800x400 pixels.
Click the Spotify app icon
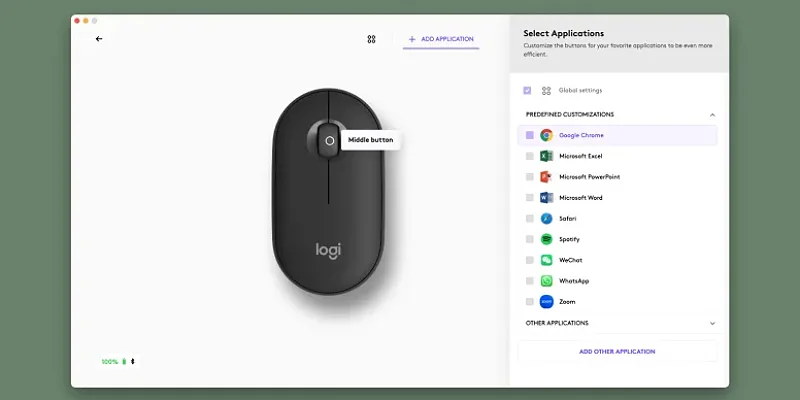click(x=546, y=239)
